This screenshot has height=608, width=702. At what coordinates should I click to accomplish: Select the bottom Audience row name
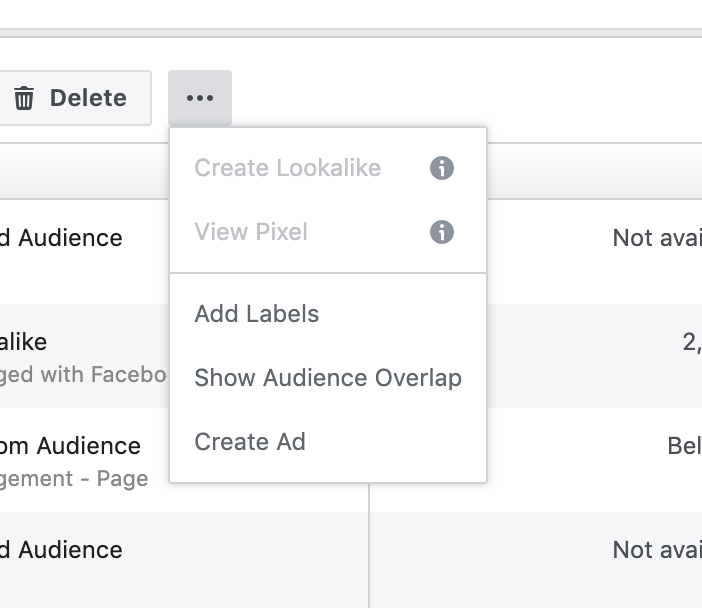[x=62, y=550]
